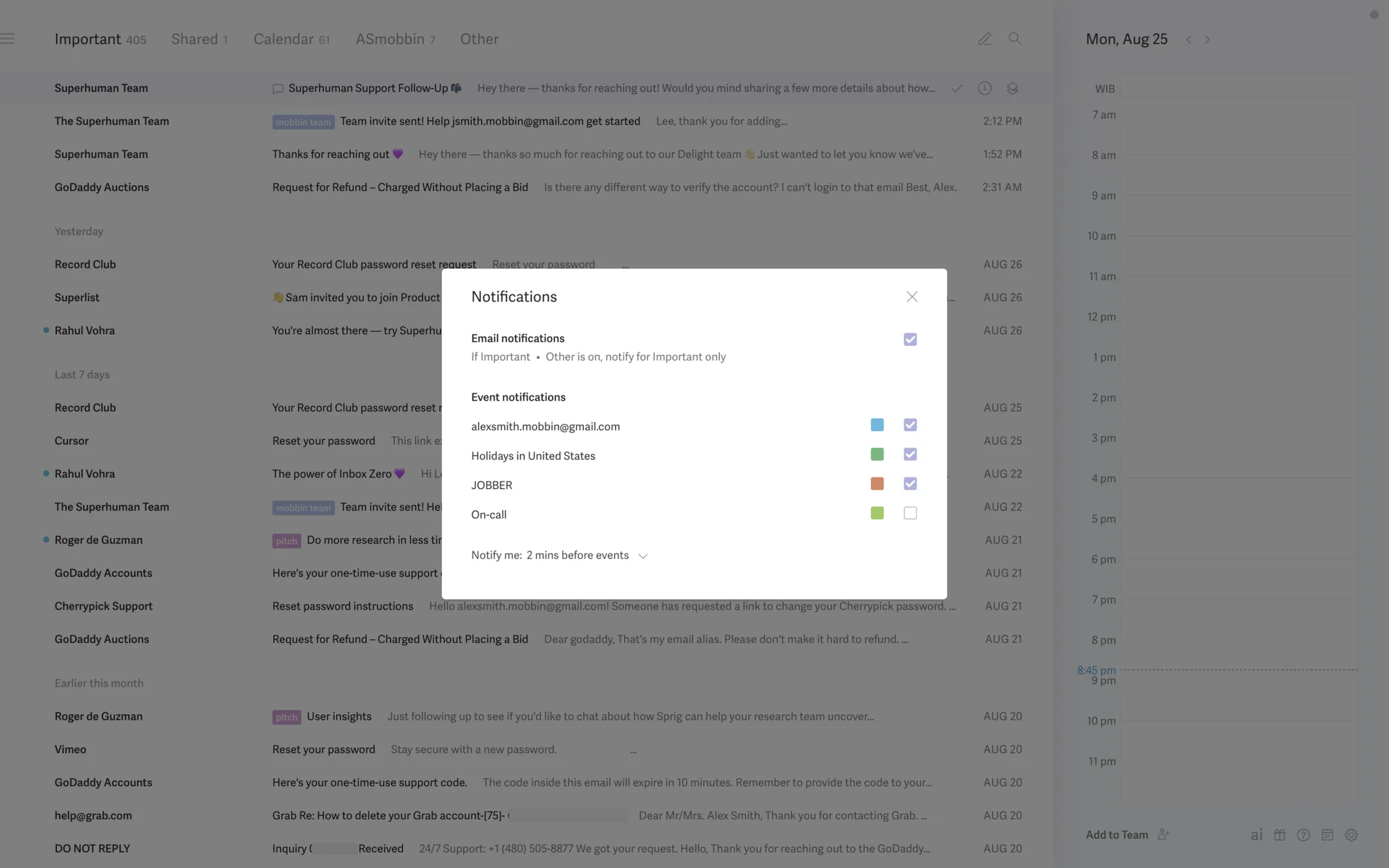Open the settings gear icon
1389x868 pixels.
(1351, 835)
